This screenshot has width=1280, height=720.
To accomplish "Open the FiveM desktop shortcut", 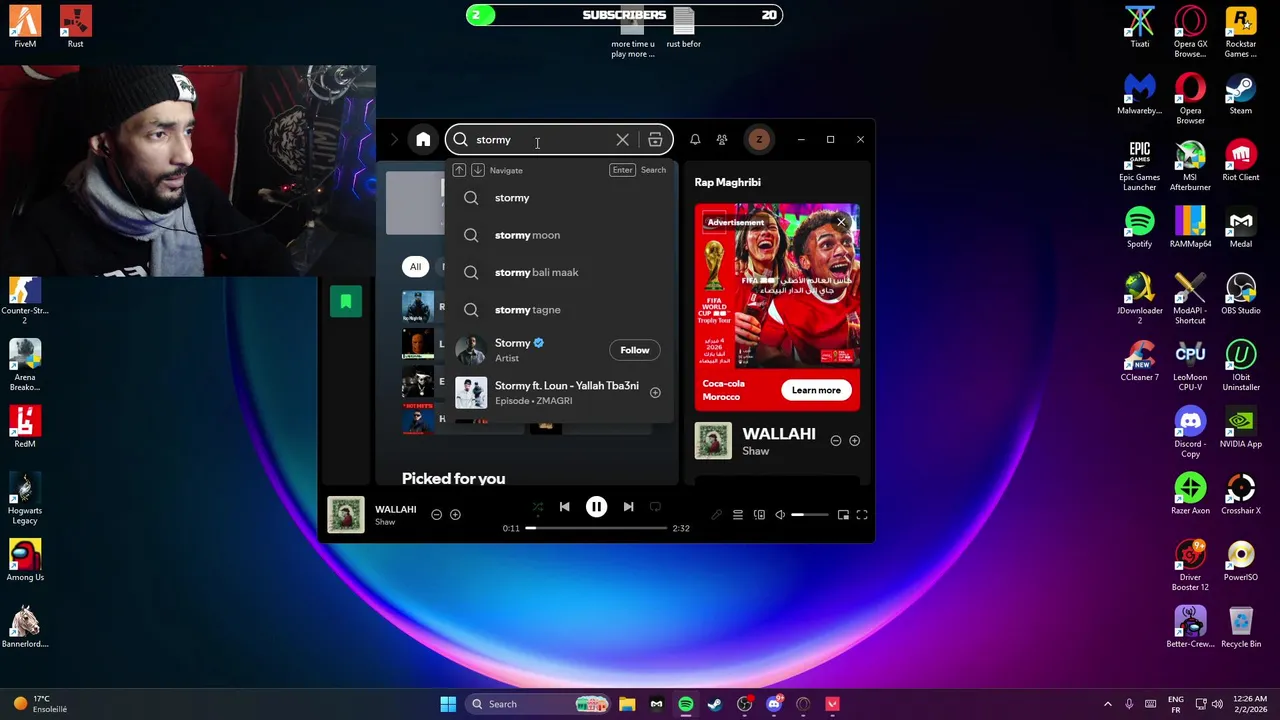I will 25,28.
